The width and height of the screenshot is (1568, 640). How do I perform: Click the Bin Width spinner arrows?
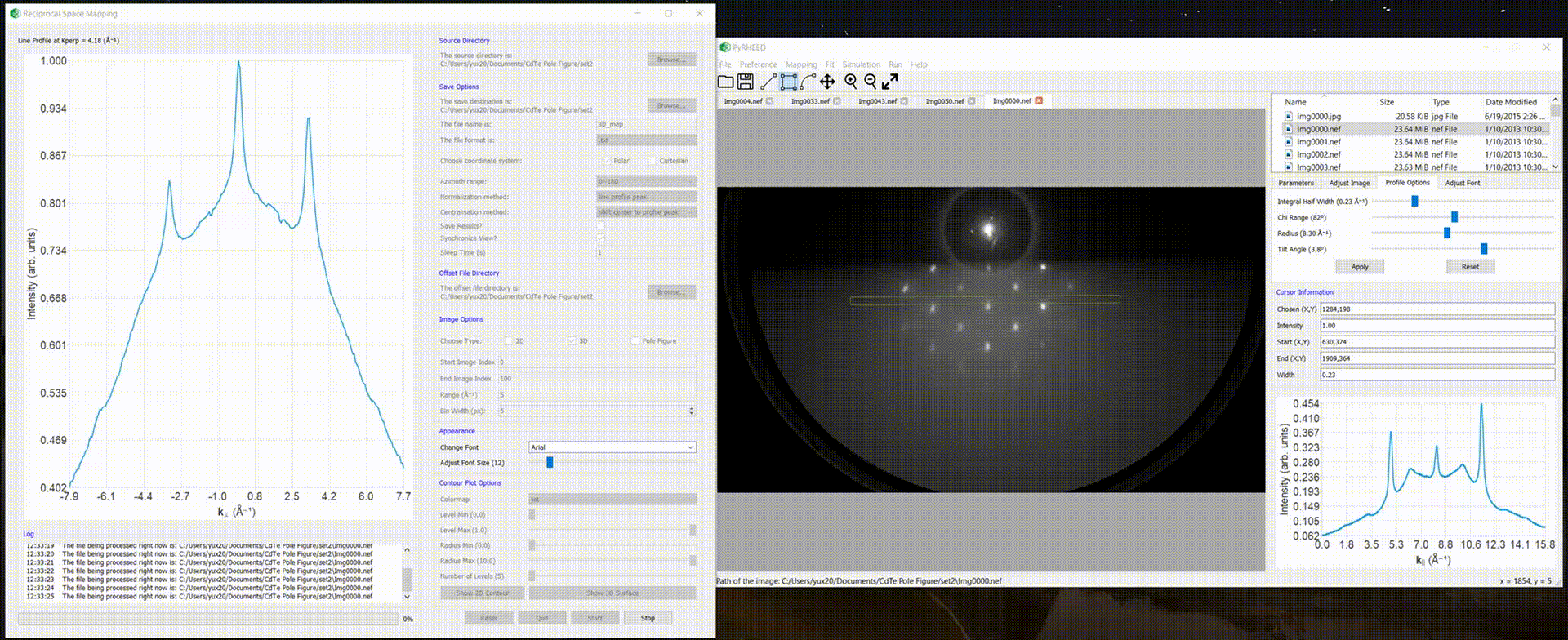pyautogui.click(x=692, y=411)
